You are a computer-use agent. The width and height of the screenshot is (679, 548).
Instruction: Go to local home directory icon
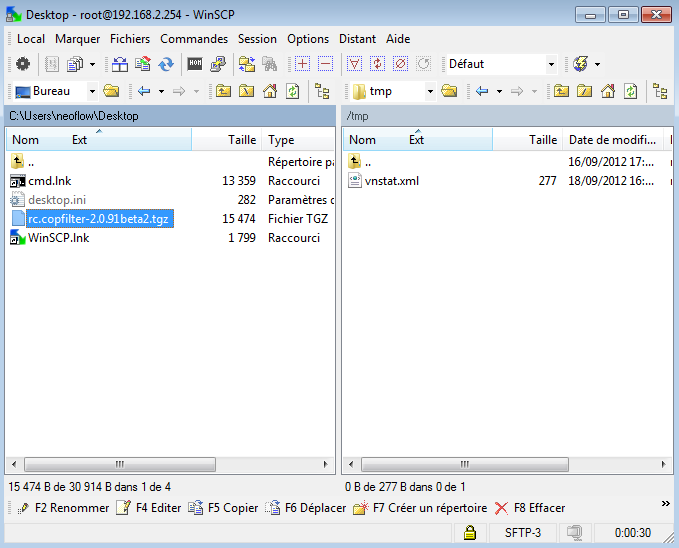coord(270,91)
